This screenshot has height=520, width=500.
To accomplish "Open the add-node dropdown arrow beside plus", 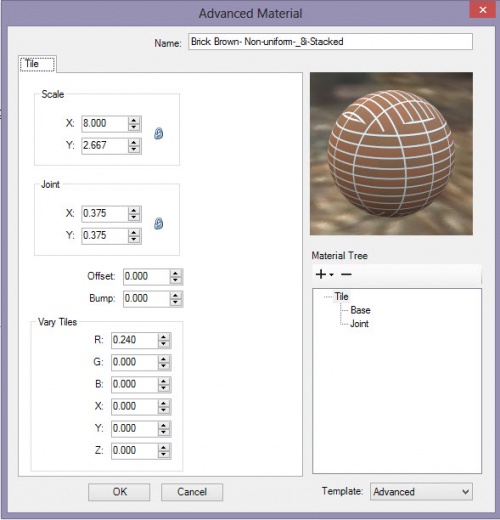I will click(x=331, y=275).
